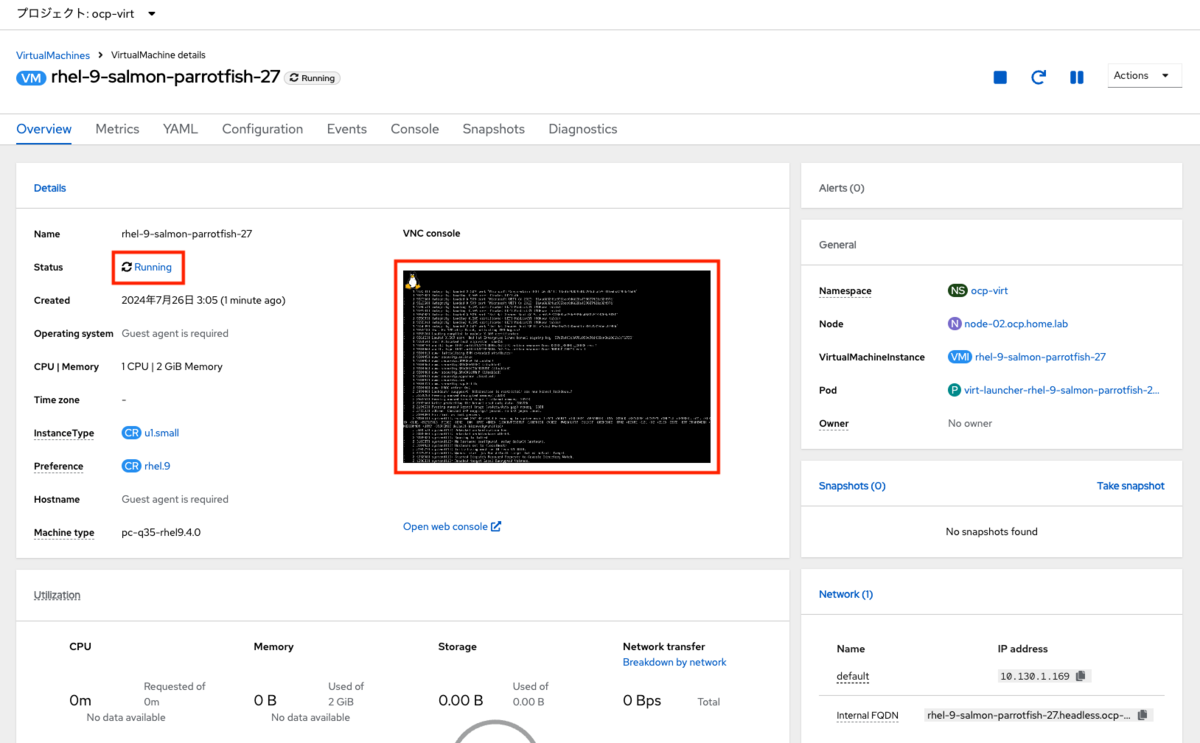The width and height of the screenshot is (1200, 743).
Task: Click the default network name
Action: (853, 677)
